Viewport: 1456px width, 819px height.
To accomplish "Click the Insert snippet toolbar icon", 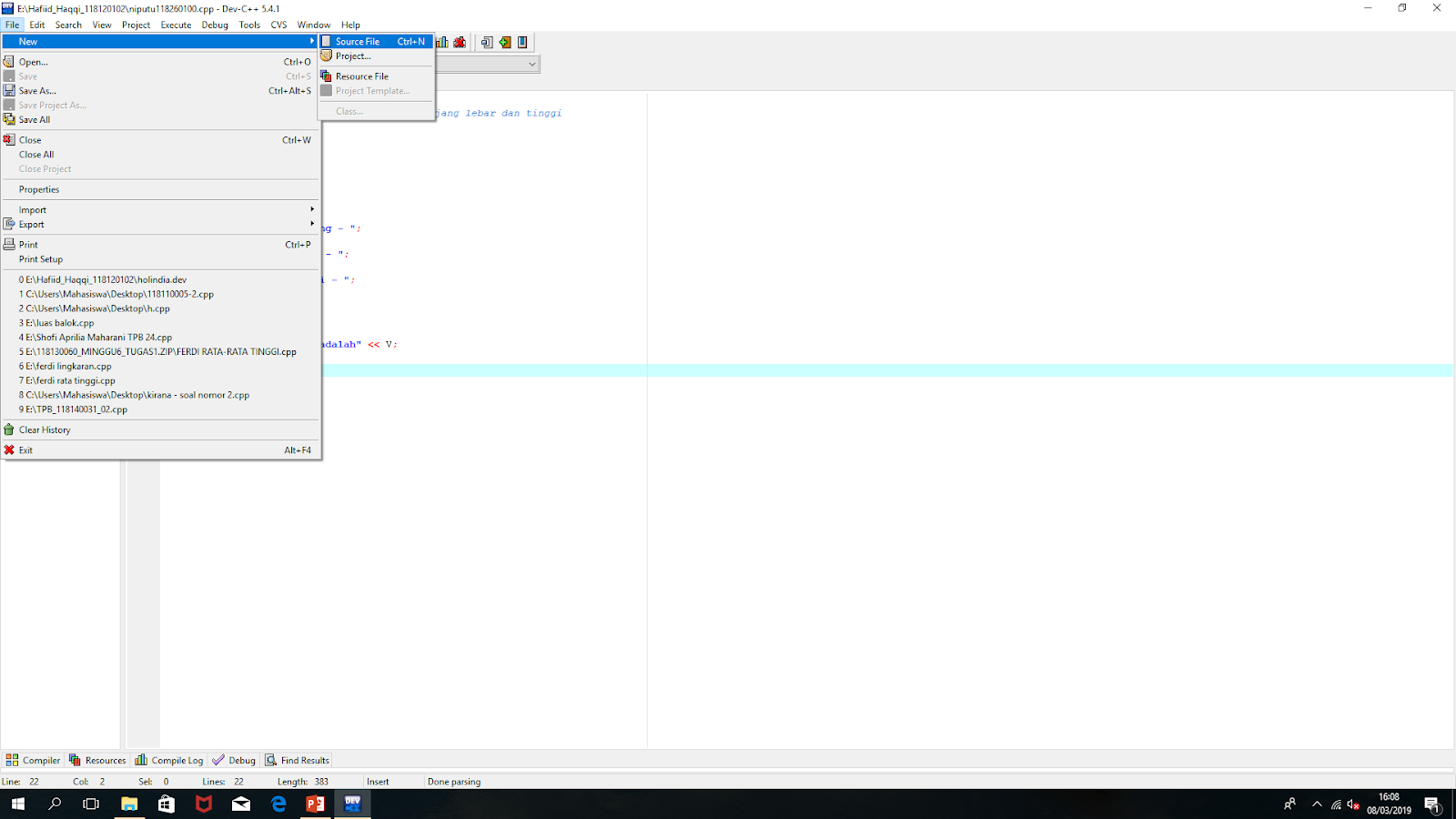I will click(487, 42).
